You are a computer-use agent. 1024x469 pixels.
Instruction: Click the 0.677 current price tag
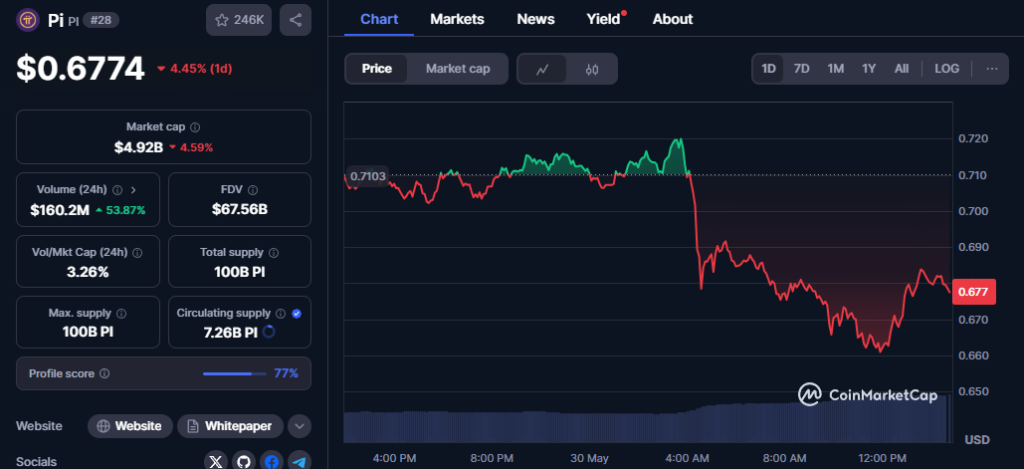coord(974,291)
